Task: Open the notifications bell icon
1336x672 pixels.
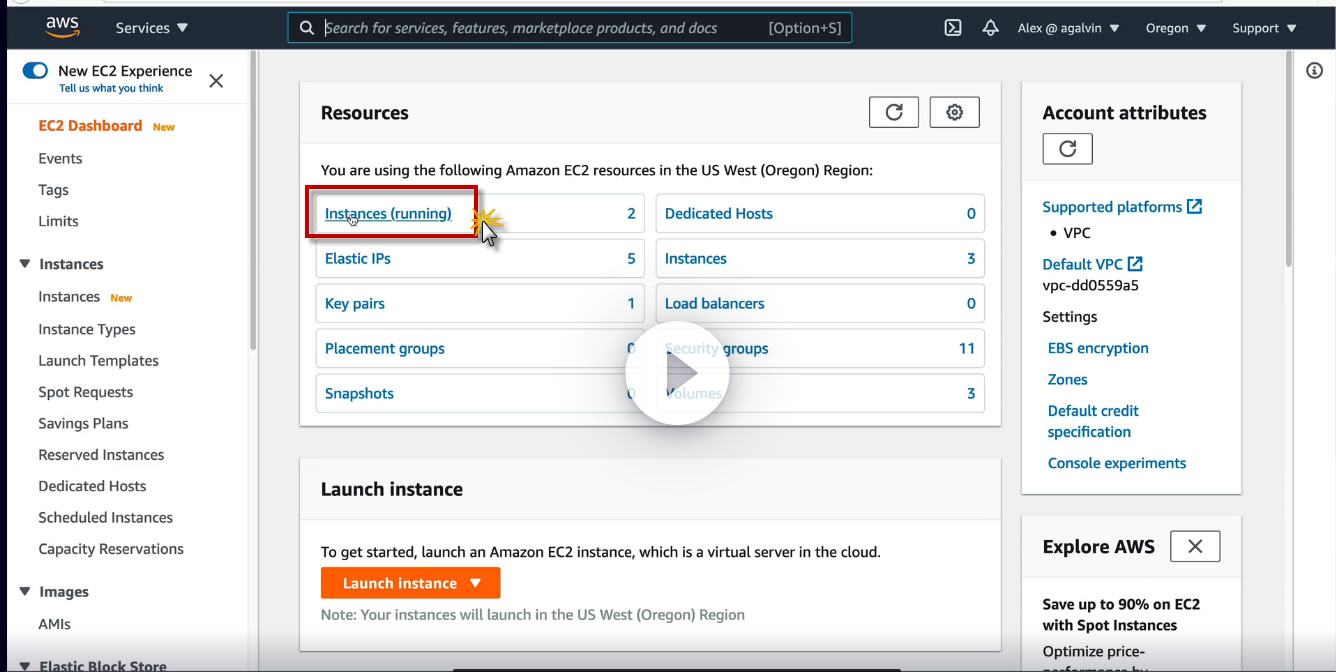Action: coord(990,28)
